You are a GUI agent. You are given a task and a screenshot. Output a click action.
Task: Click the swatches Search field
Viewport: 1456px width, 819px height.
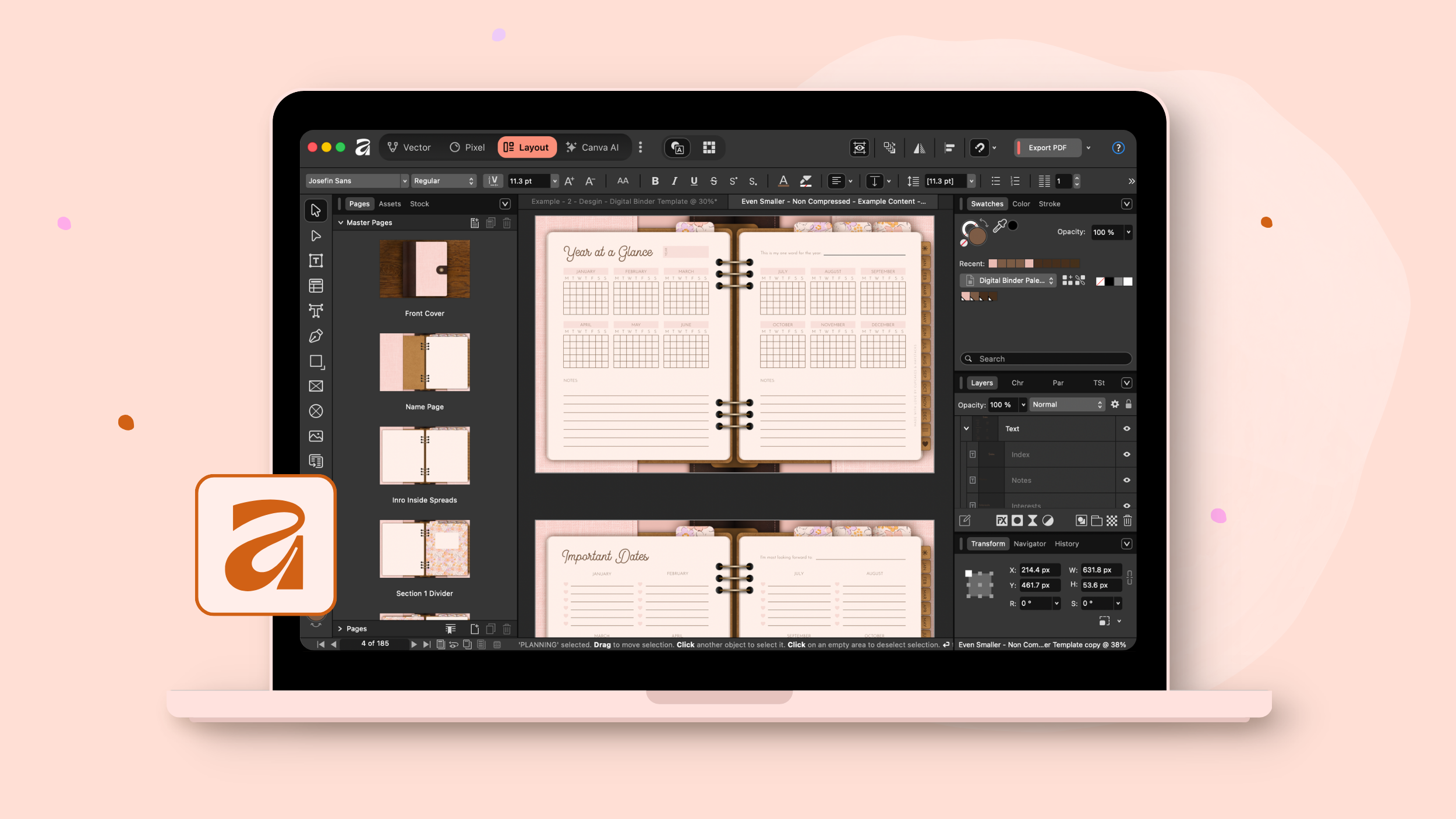tap(1046, 359)
